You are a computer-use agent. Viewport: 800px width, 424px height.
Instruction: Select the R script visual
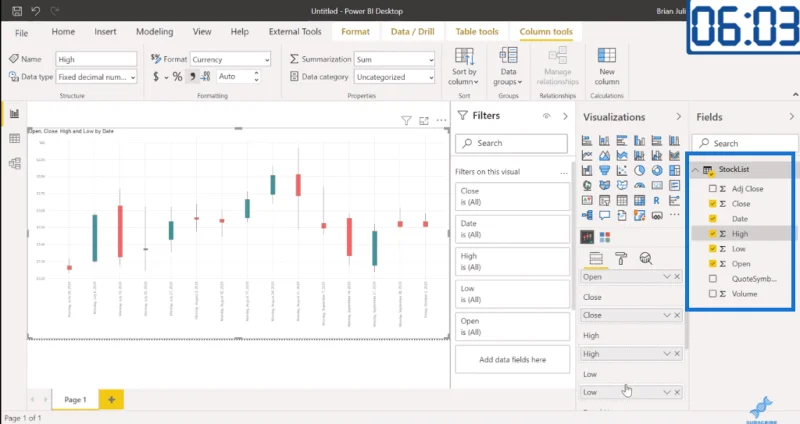(x=657, y=200)
